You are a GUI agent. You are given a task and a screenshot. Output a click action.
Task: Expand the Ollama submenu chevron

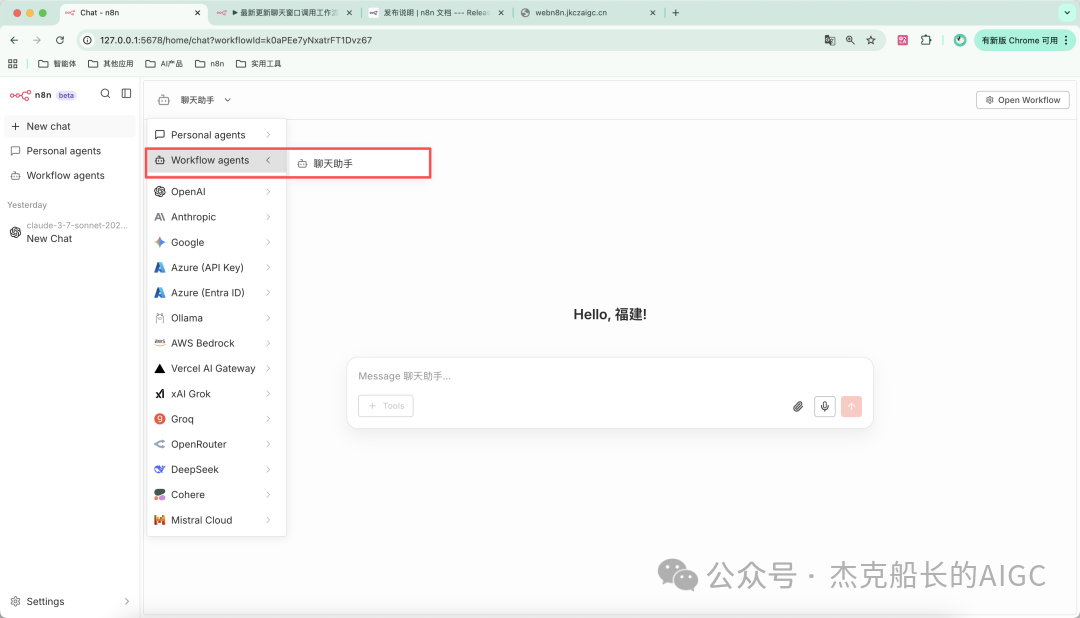pos(268,318)
